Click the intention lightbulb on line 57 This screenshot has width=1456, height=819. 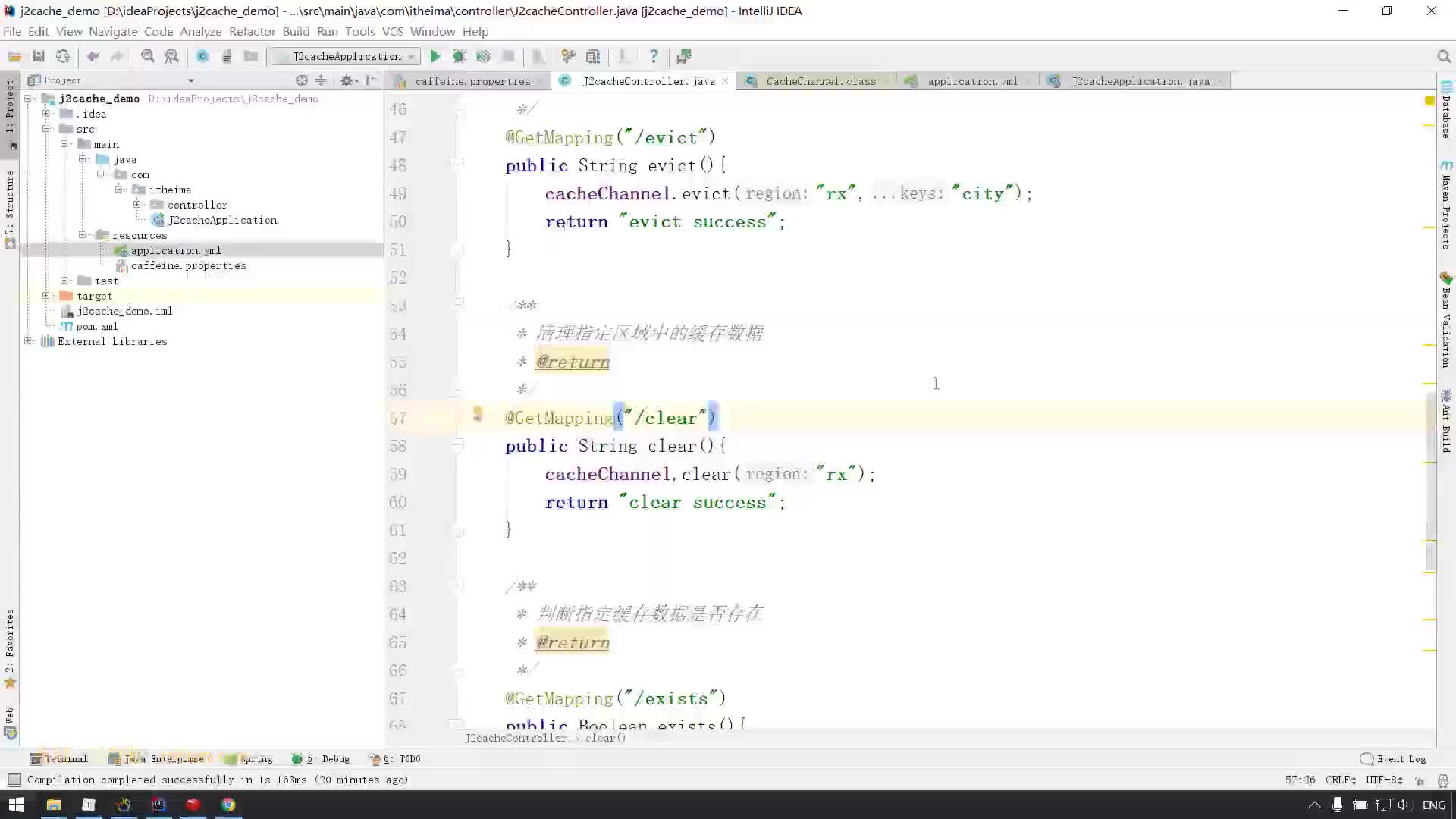(477, 414)
